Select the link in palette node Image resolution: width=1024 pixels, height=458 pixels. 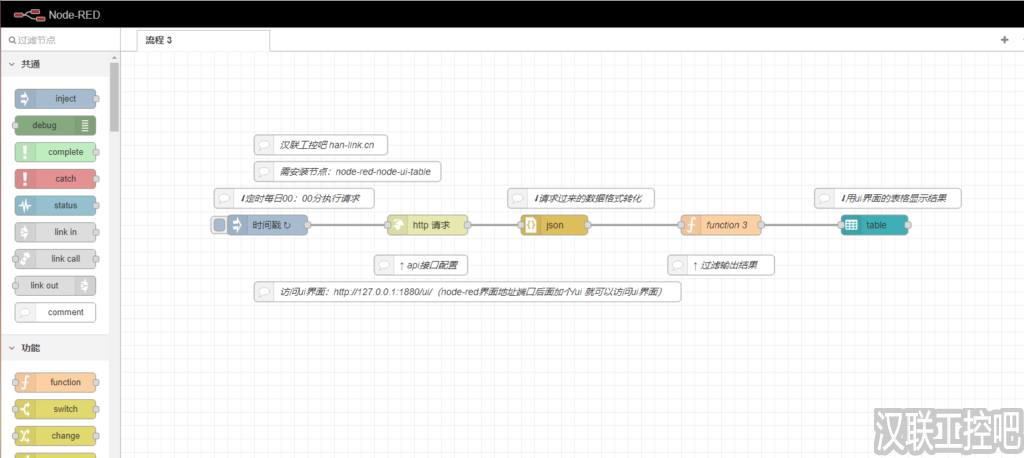(x=56, y=232)
